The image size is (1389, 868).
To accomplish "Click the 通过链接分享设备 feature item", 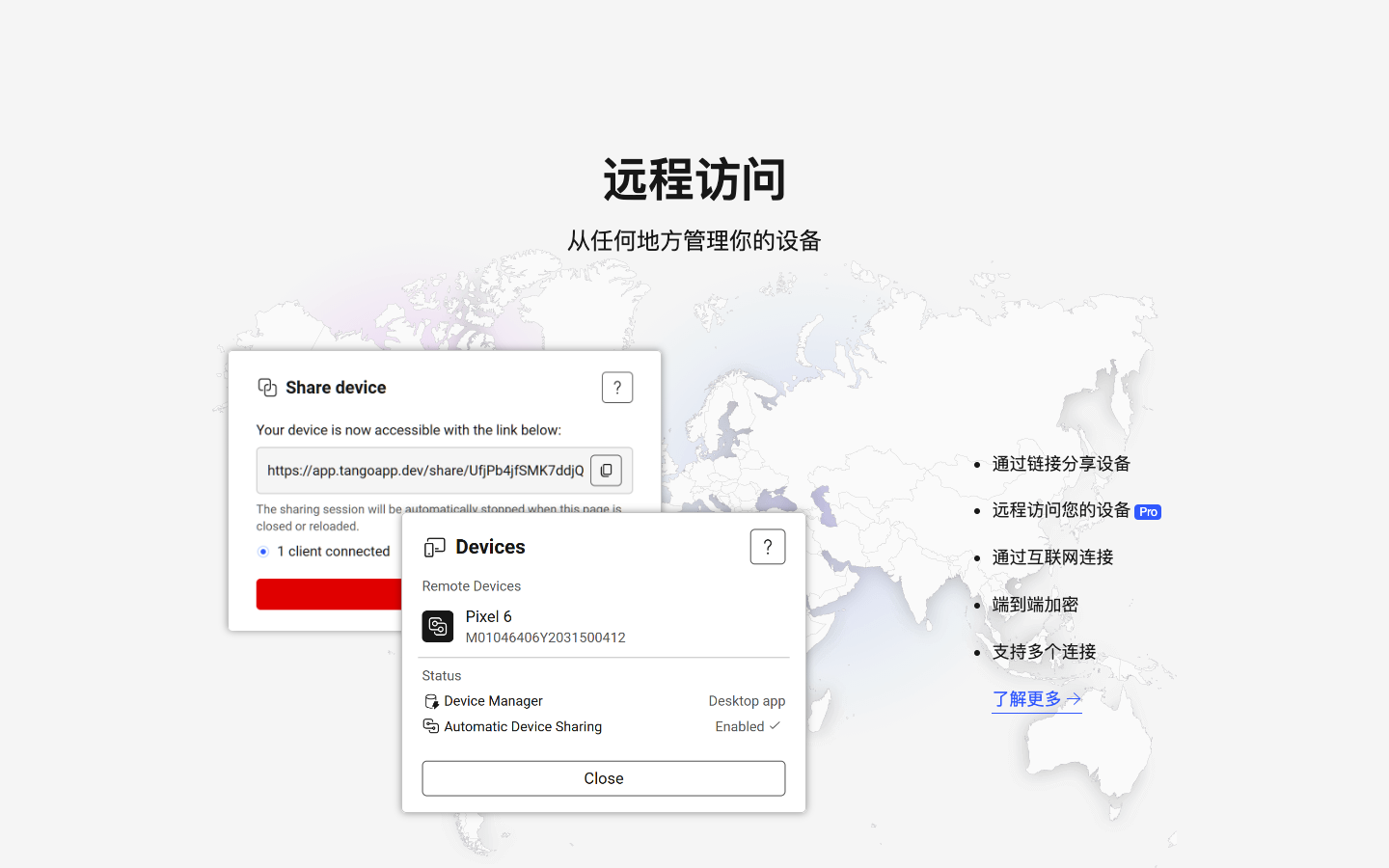I will tap(1060, 464).
